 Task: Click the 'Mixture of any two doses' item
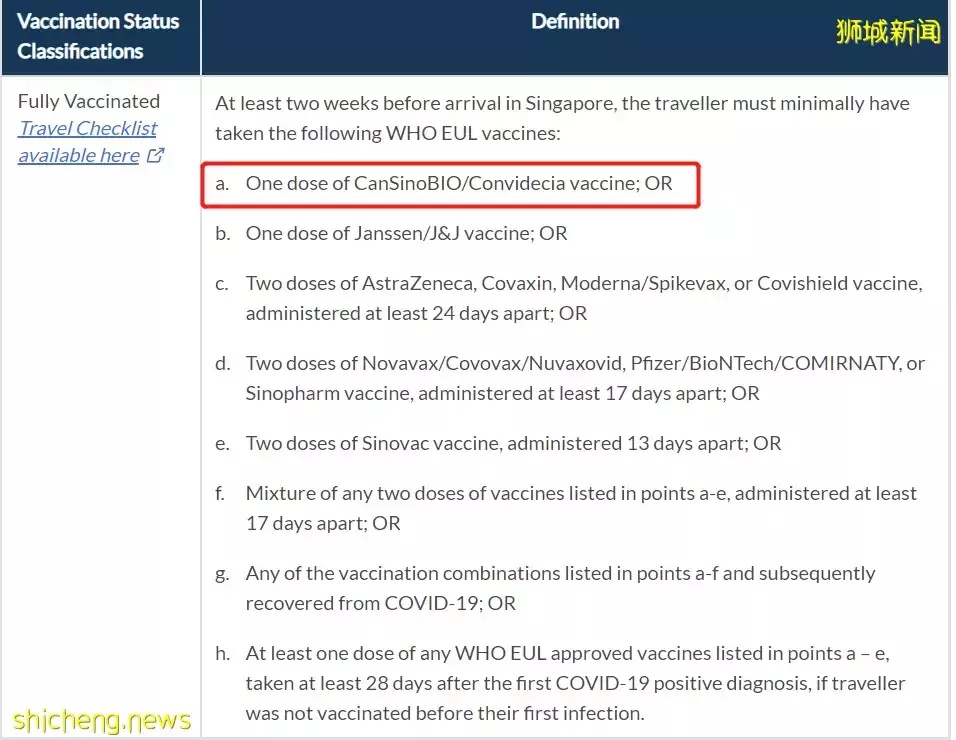(x=580, y=493)
